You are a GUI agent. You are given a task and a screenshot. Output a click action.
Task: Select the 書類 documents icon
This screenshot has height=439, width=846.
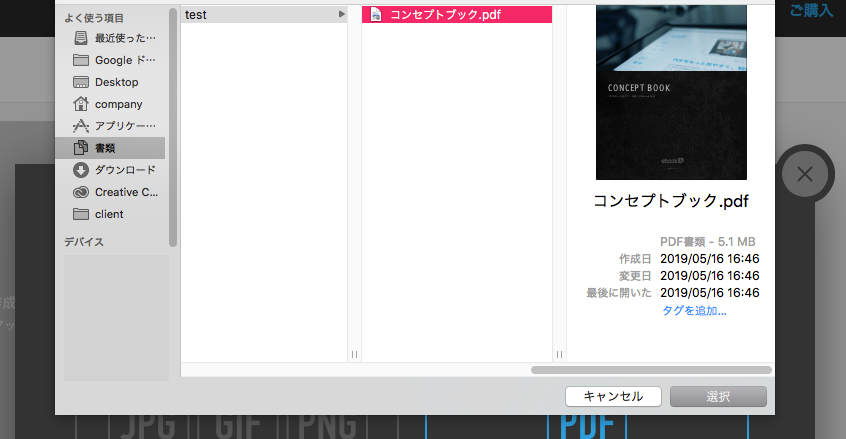(81, 147)
